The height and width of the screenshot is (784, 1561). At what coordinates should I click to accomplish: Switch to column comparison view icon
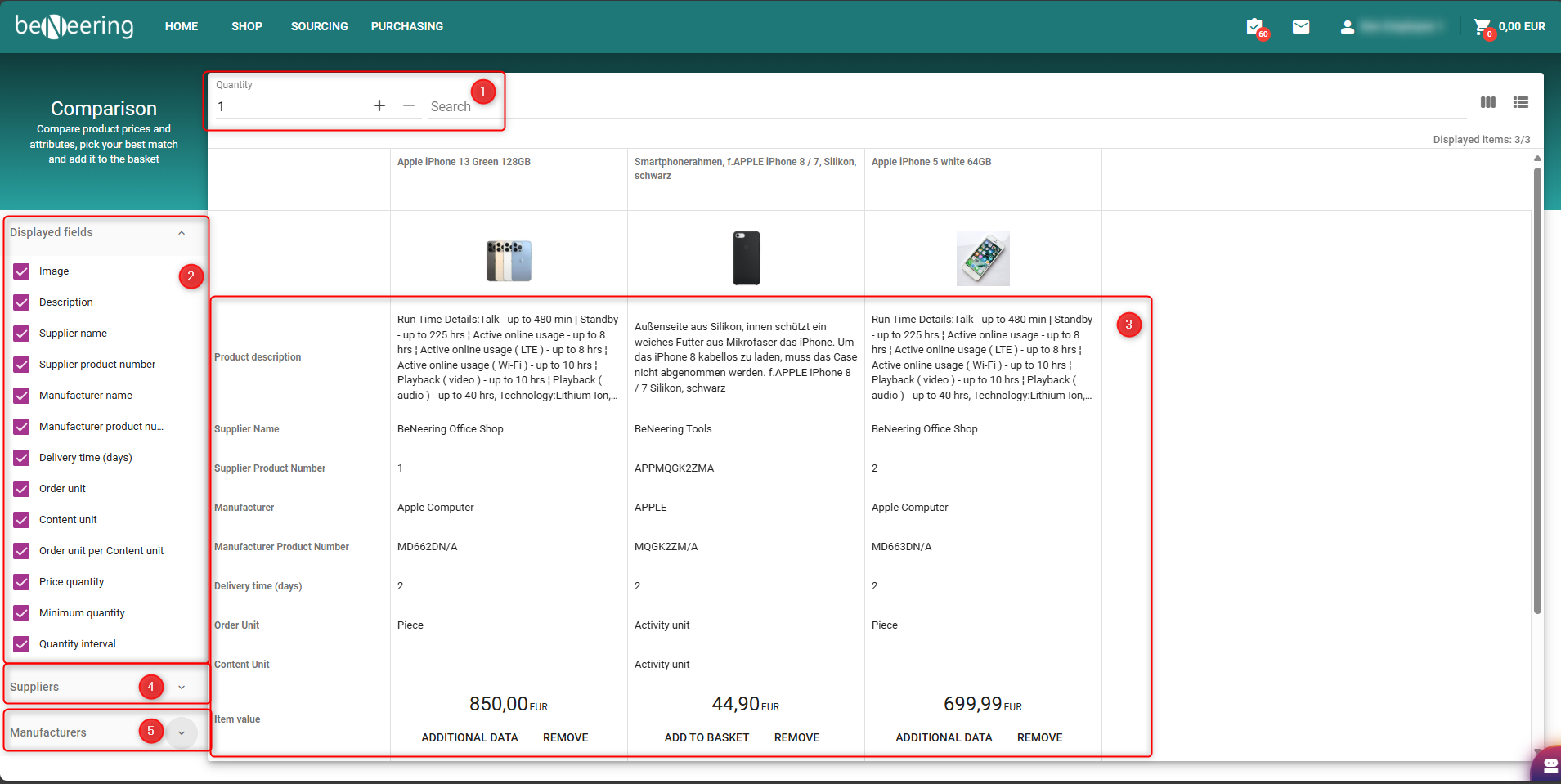(1488, 102)
